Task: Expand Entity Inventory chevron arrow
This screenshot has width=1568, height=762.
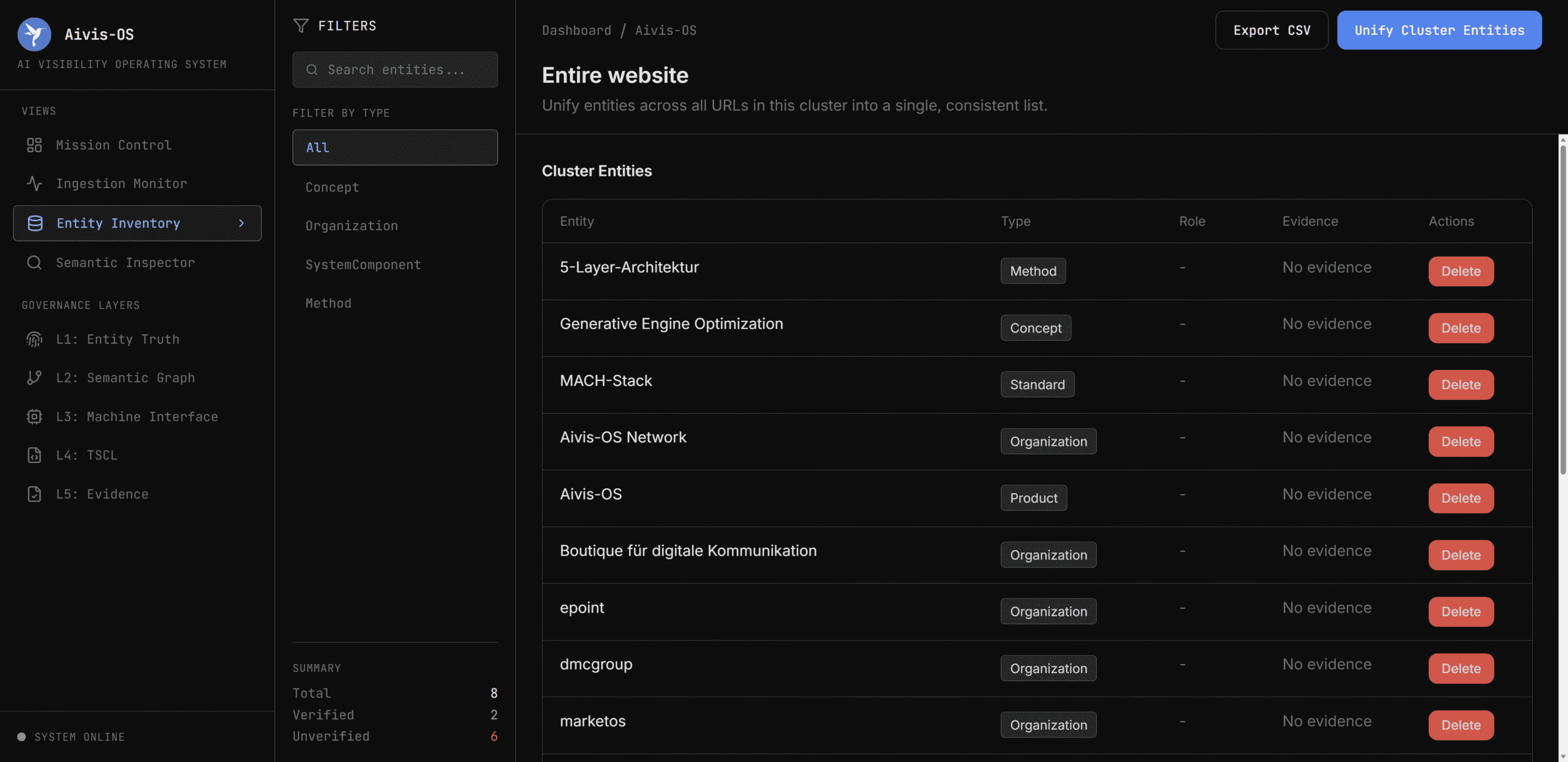Action: click(x=241, y=224)
